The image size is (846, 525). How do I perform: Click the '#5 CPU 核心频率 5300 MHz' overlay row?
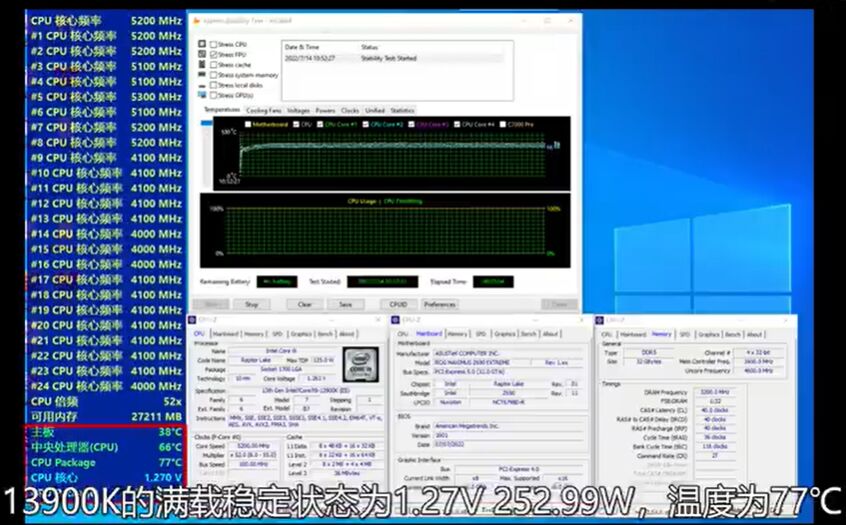pos(106,97)
